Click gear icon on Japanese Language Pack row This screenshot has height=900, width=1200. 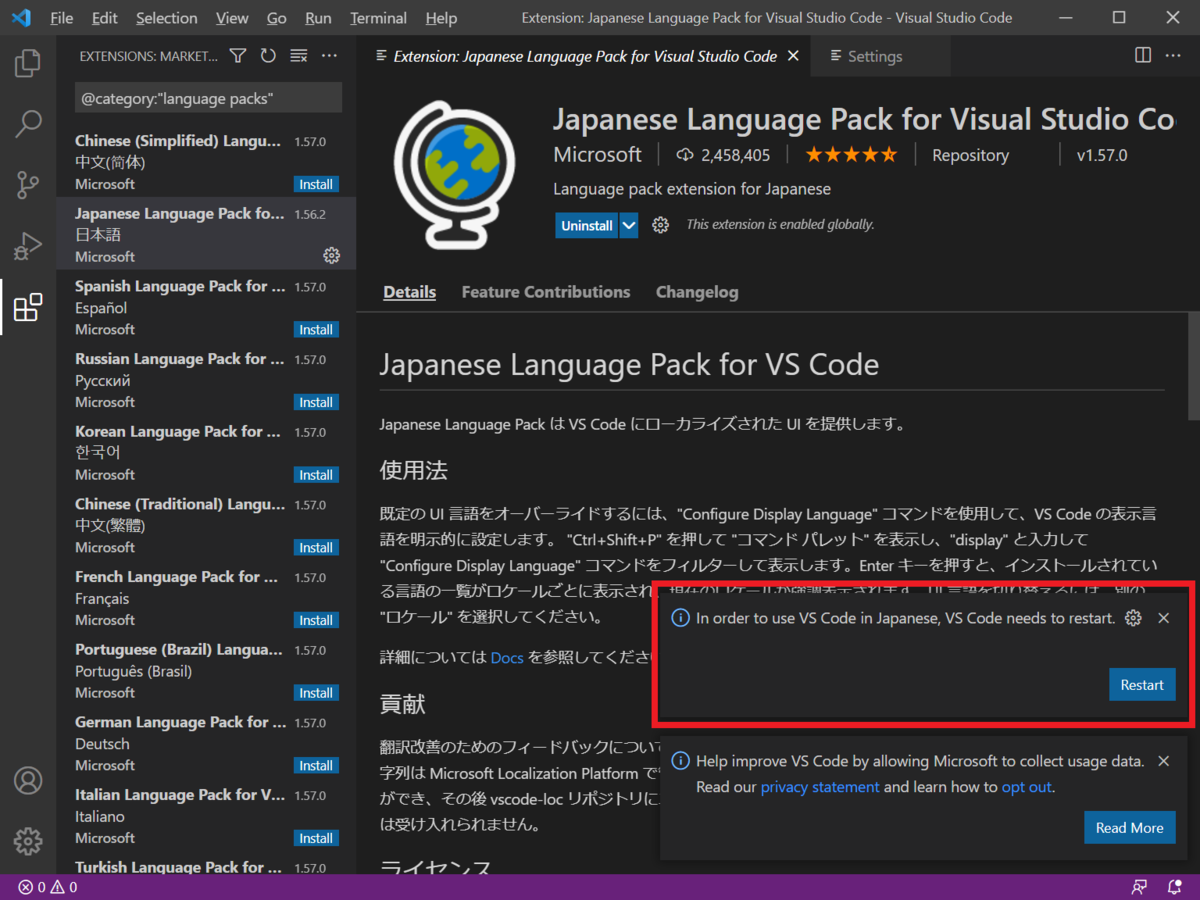tap(332, 256)
